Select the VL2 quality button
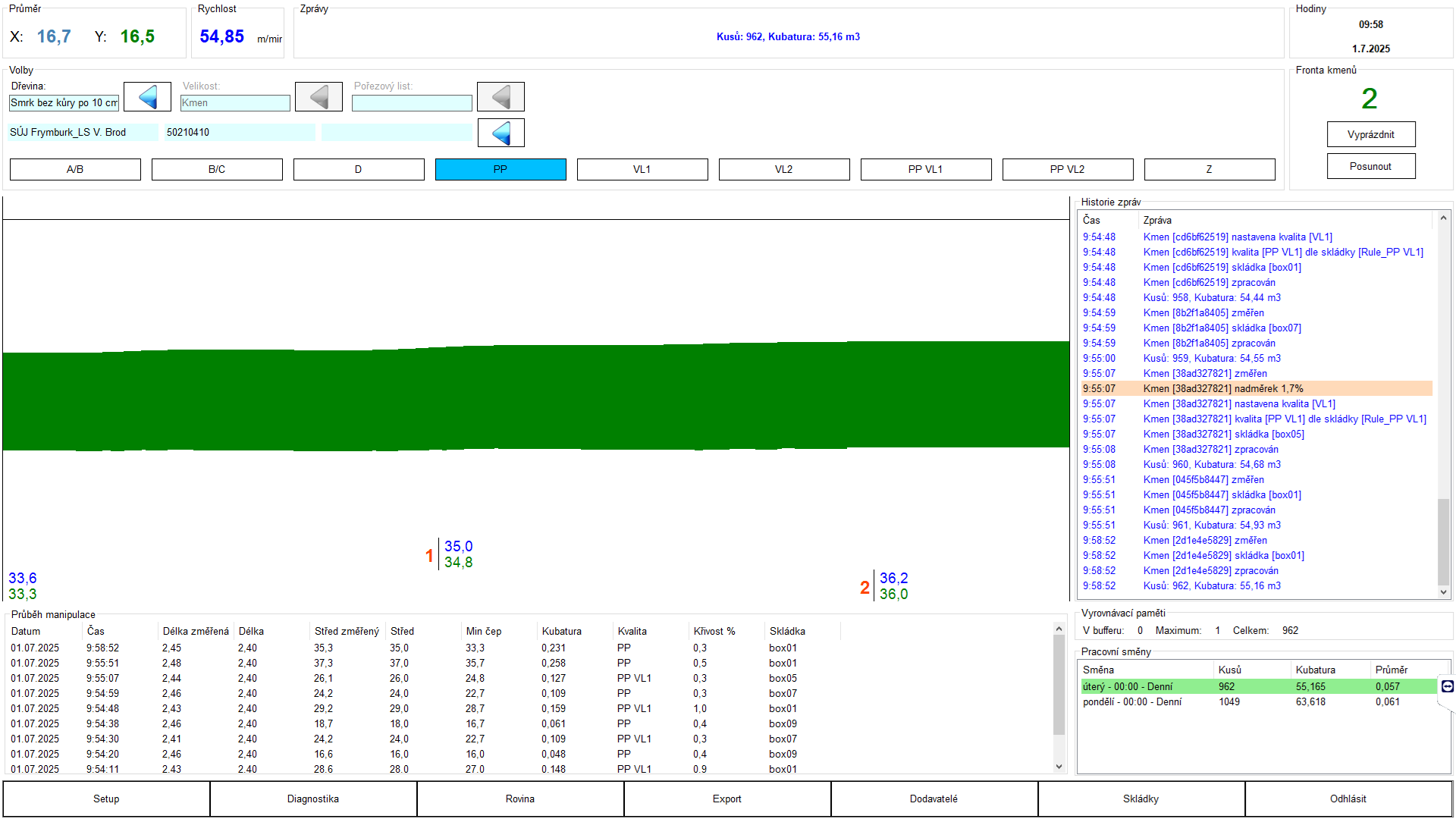Image resolution: width=1456 pixels, height=819 pixels. coord(784,169)
